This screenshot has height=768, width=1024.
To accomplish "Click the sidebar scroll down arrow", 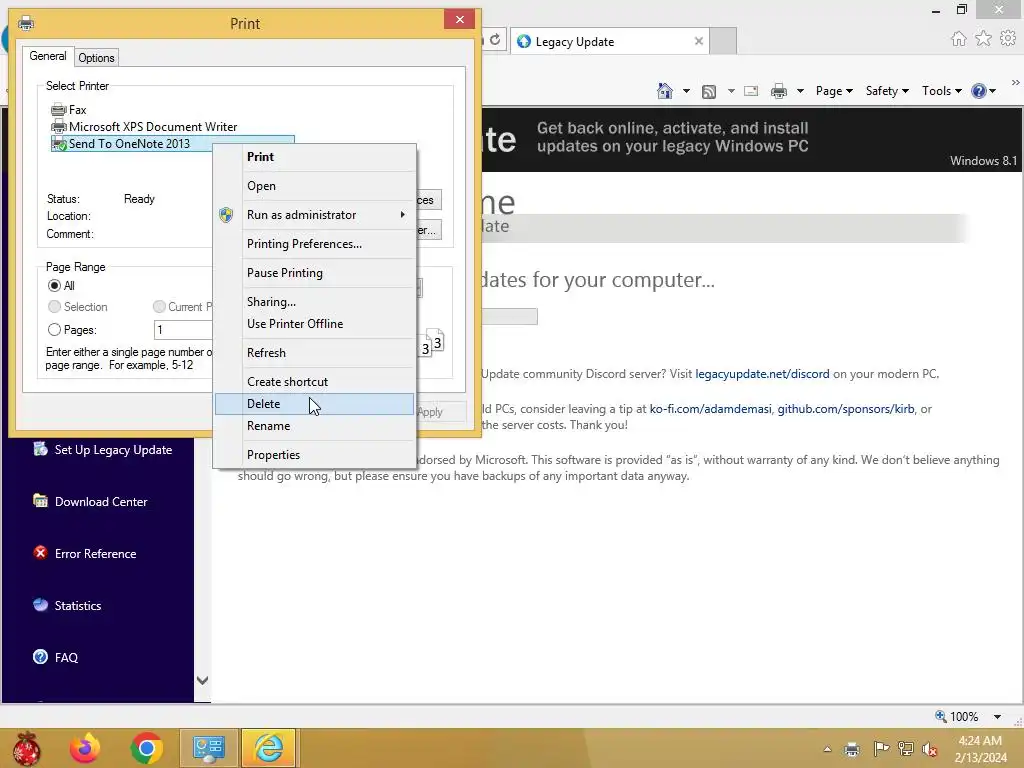I will 202,680.
